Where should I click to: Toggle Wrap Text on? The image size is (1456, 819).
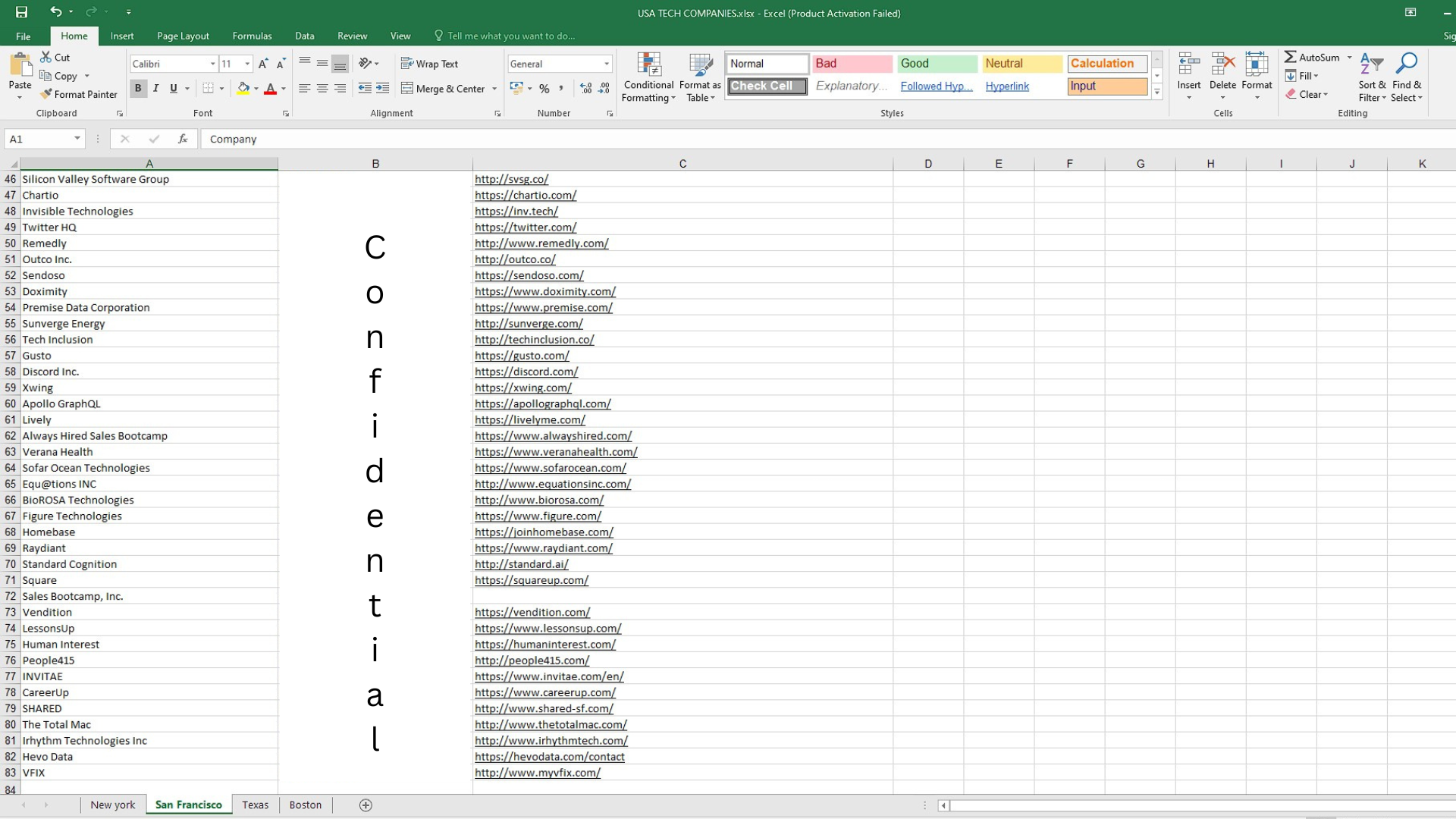pyautogui.click(x=429, y=64)
